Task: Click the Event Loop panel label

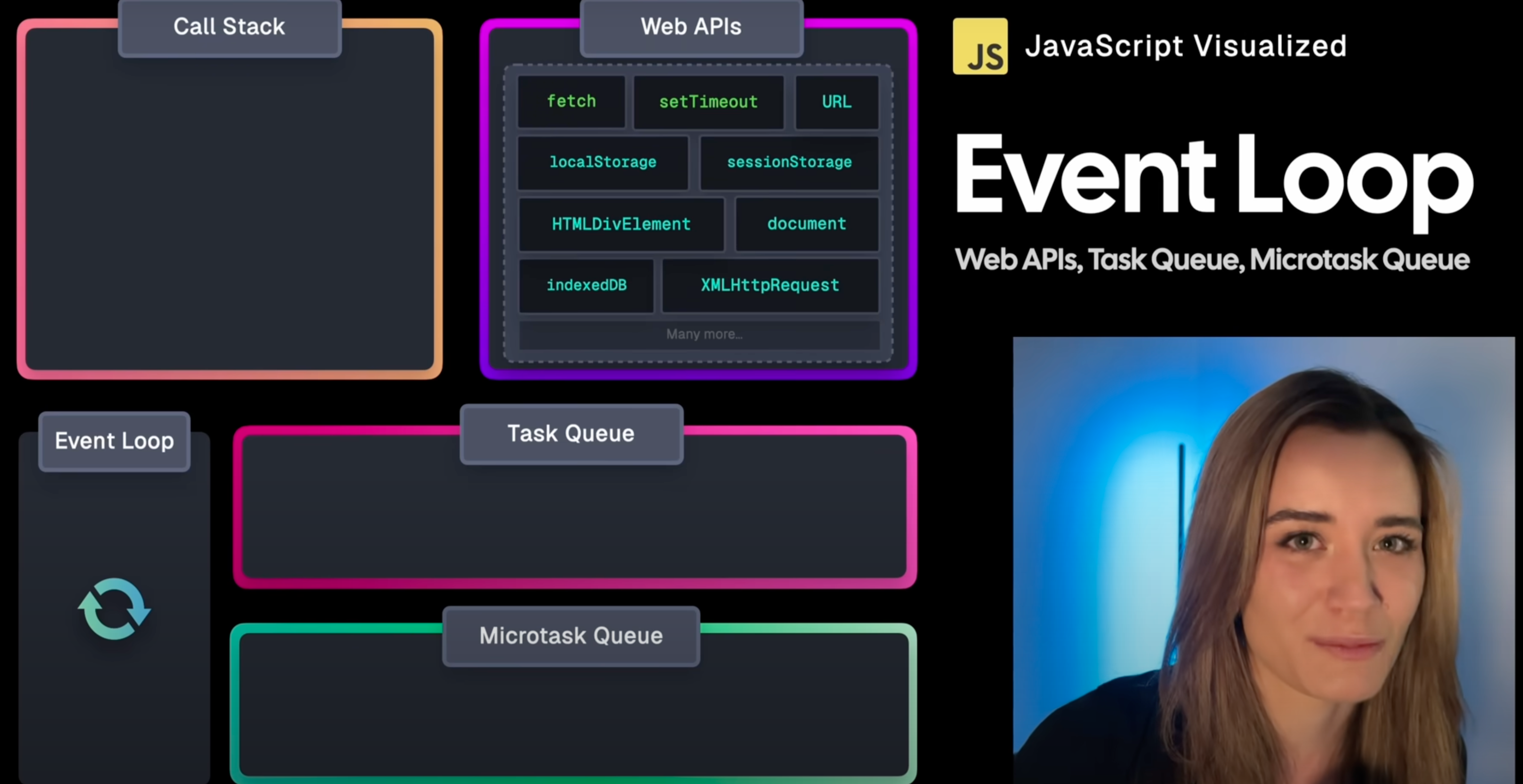Action: (x=114, y=441)
